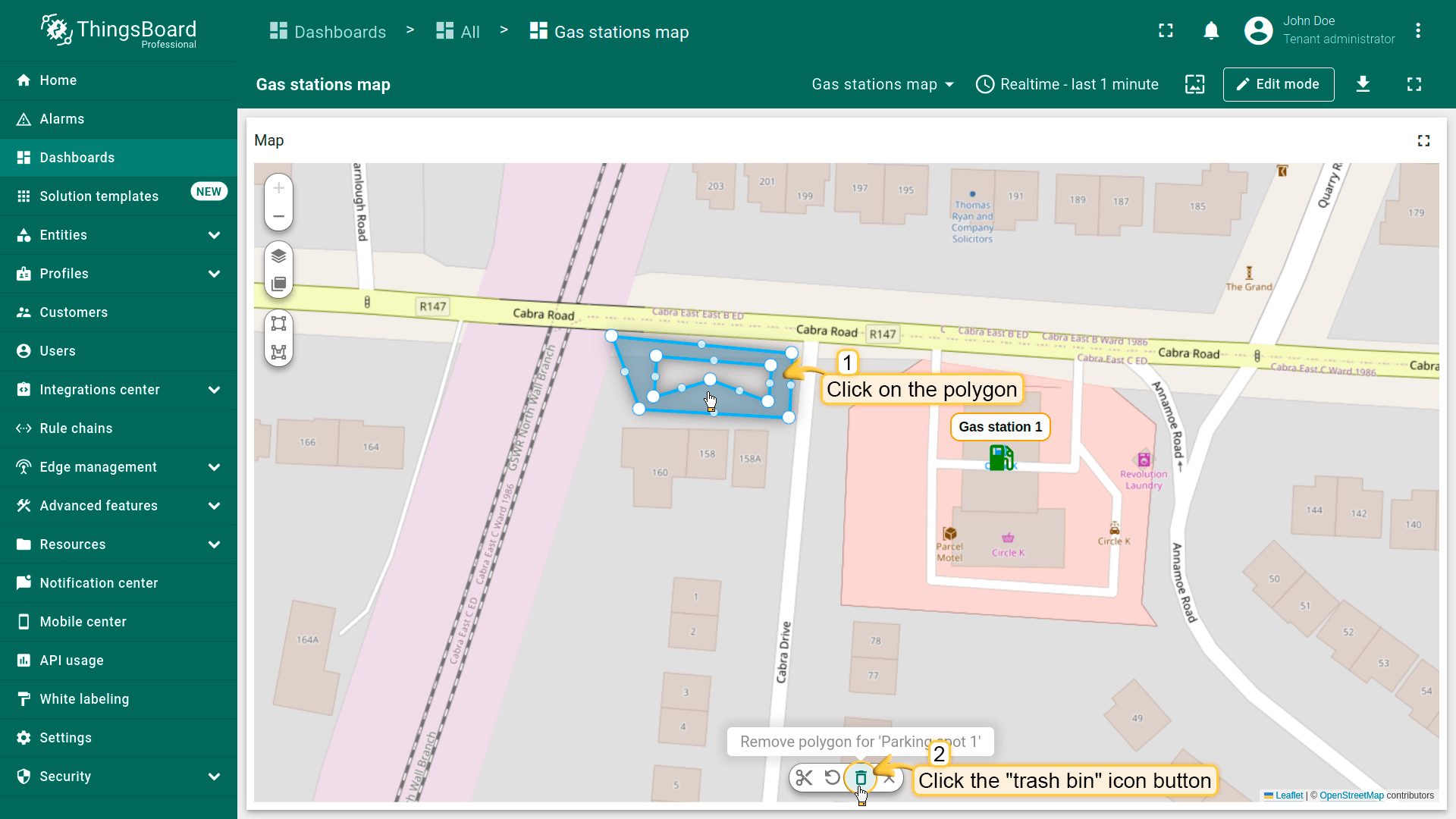Click the export dashboard download icon
Image resolution: width=1456 pixels, height=819 pixels.
(1363, 84)
